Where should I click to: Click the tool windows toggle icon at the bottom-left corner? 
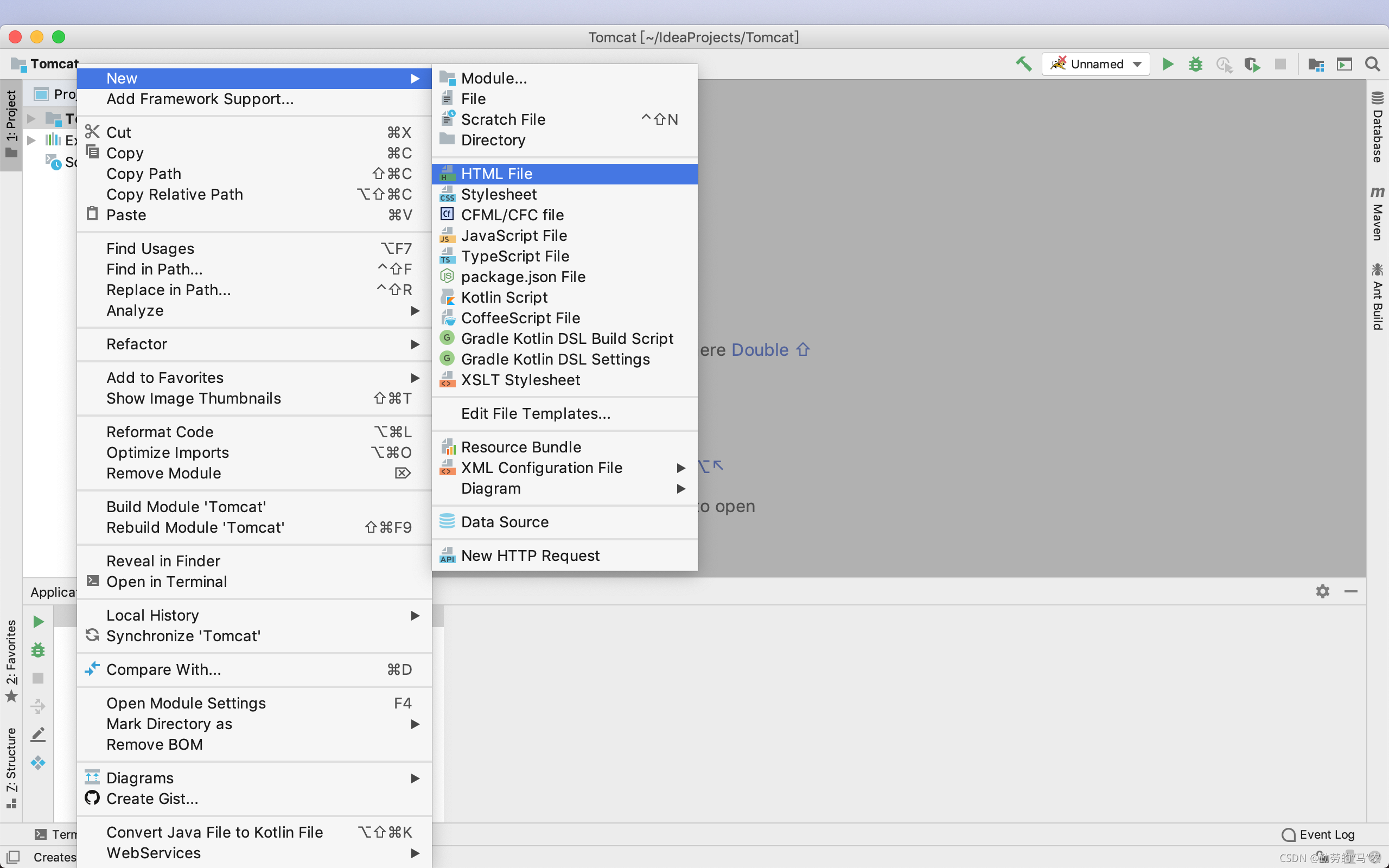(12, 857)
